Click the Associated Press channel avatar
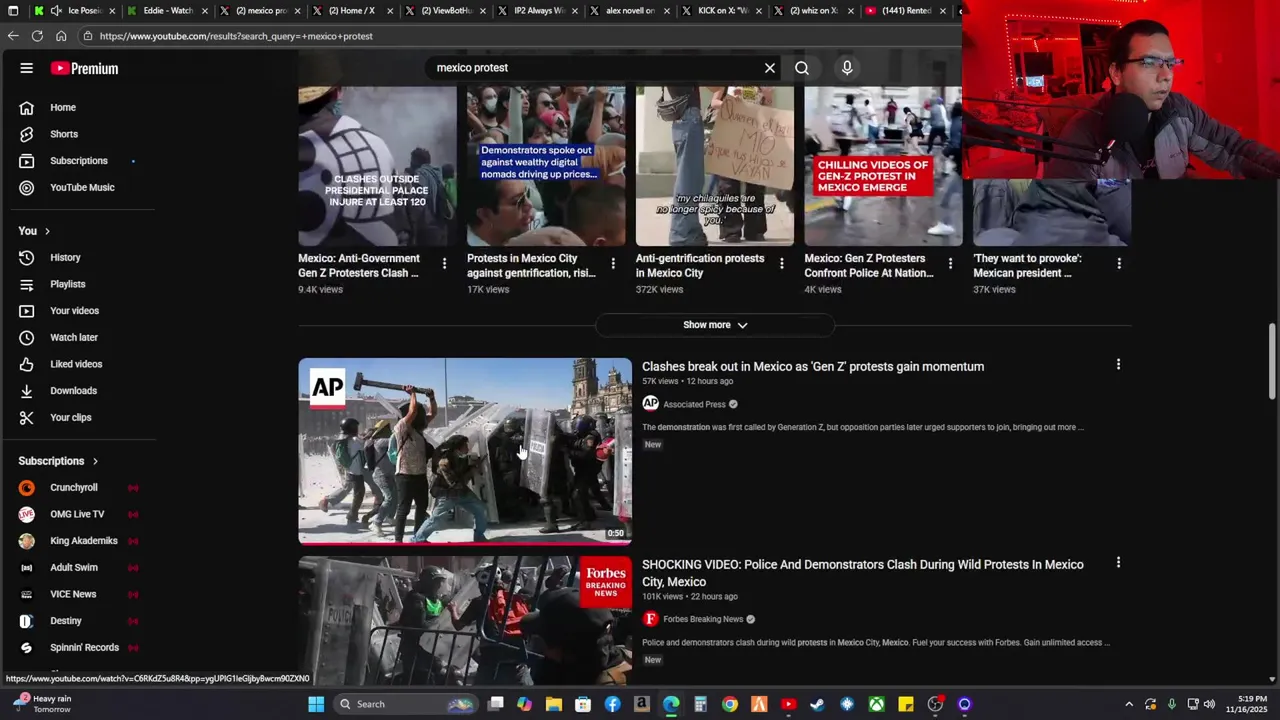Screen dimensions: 1280x720 [650, 403]
